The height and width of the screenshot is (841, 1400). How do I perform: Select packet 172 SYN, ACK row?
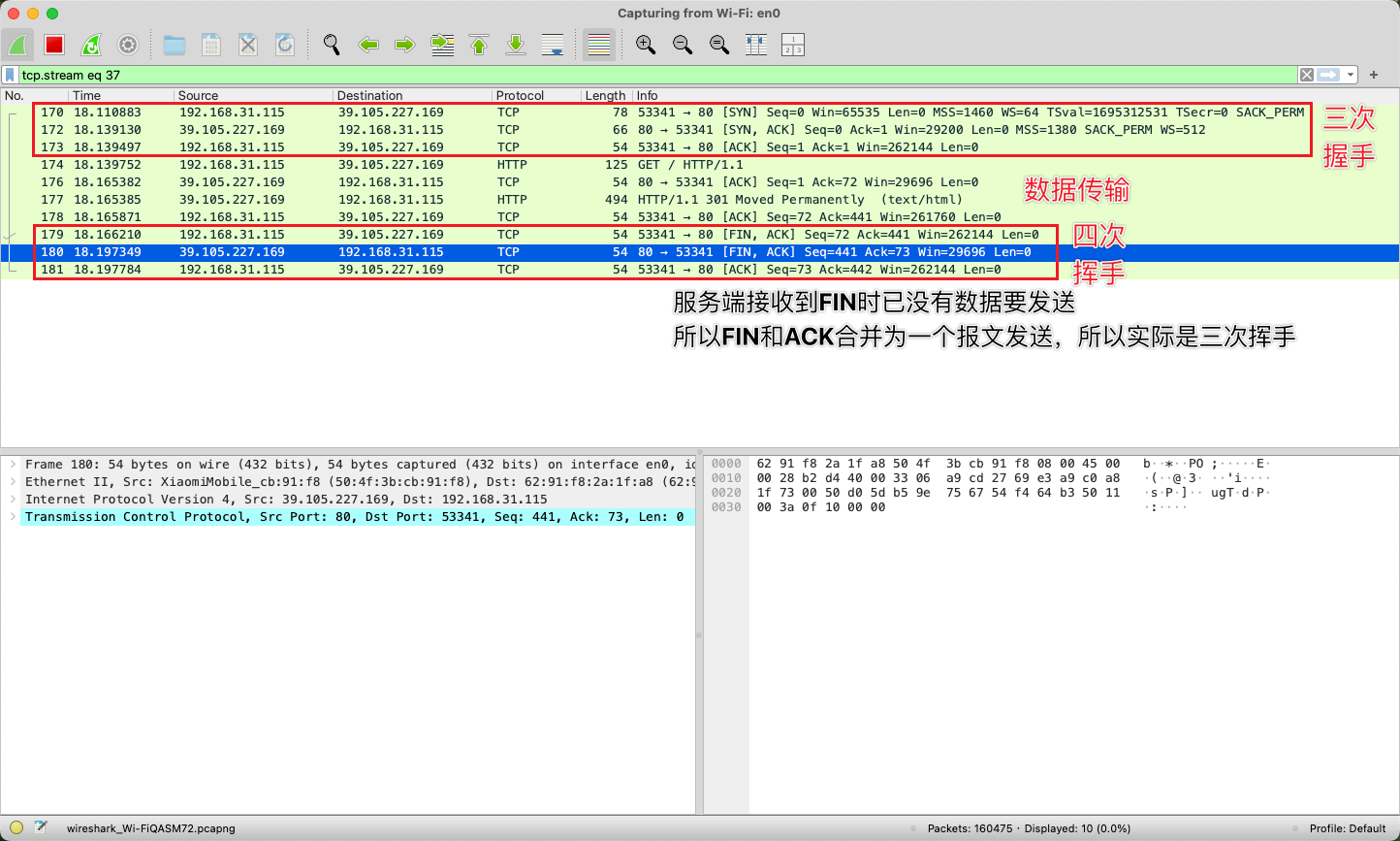700,130
